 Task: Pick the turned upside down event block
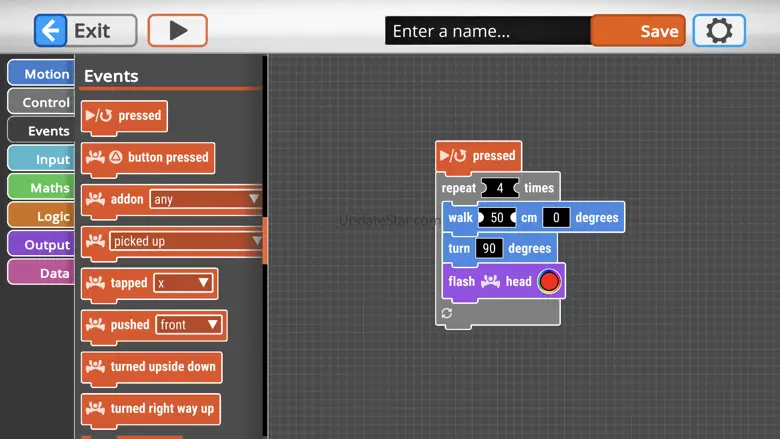coord(151,367)
